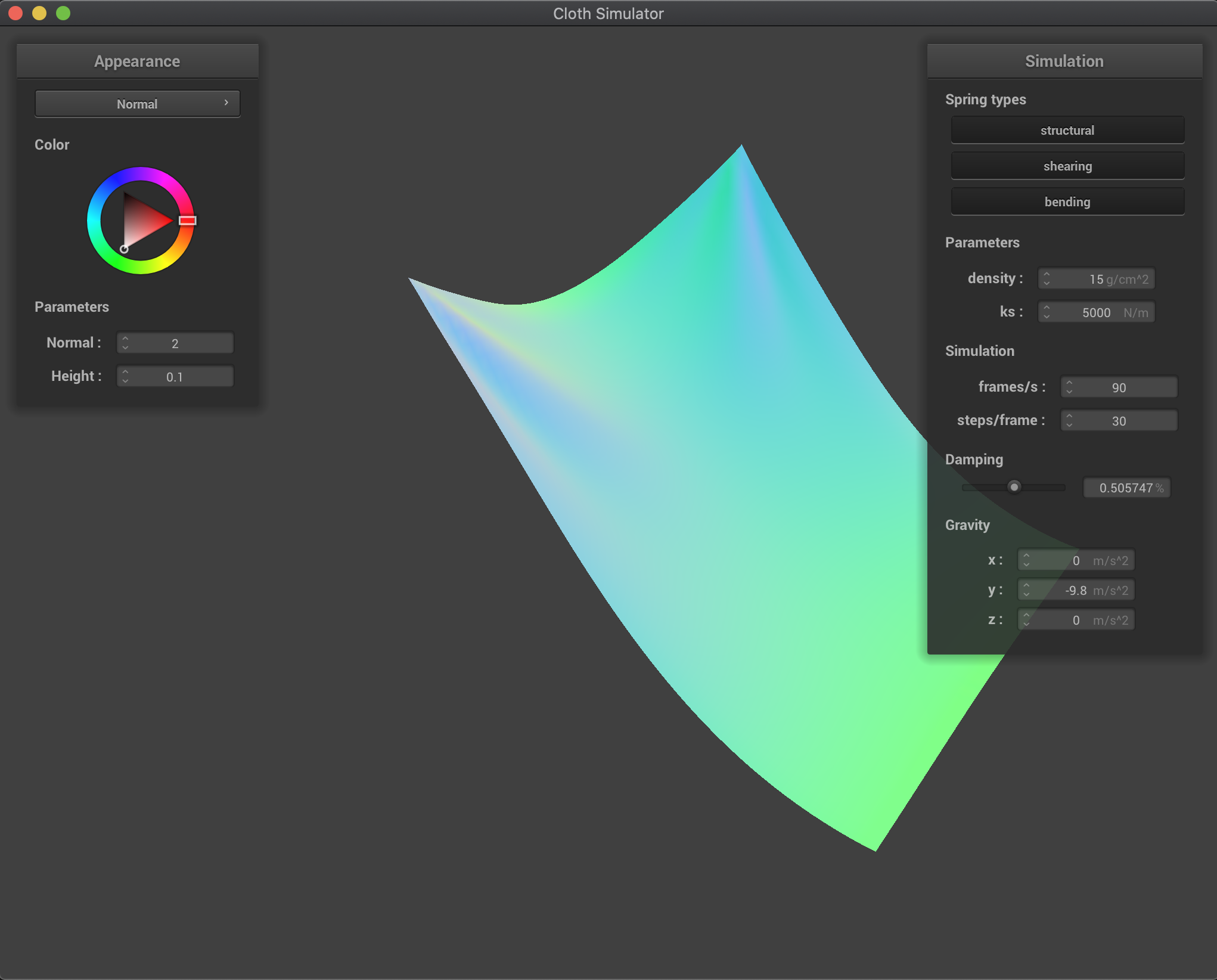
Task: Click the Height parameter stepper arrows
Action: click(x=125, y=376)
